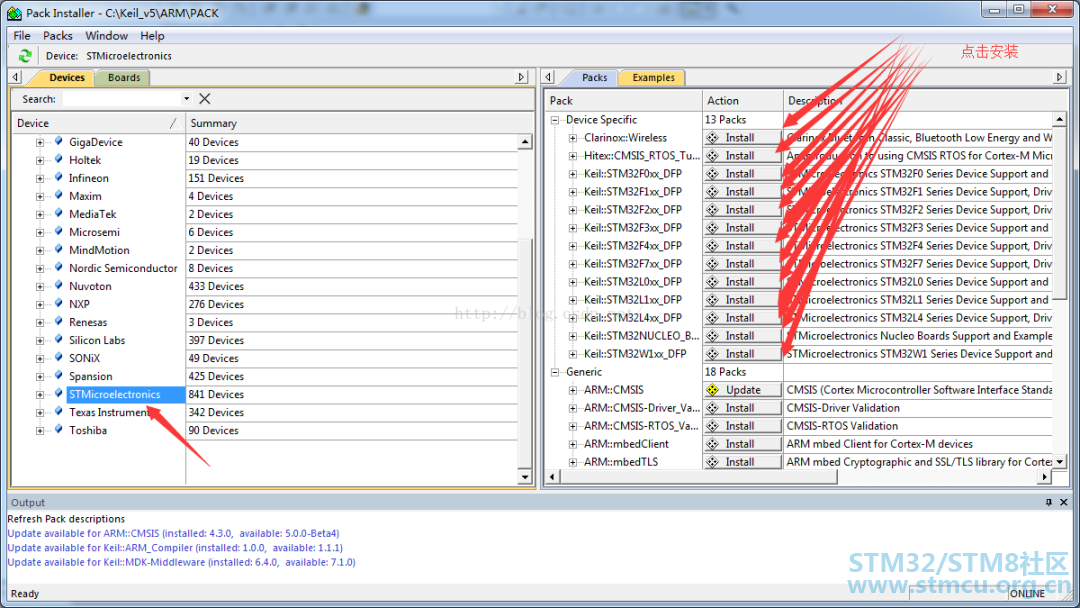Expand the Infineon vendor node
The height and width of the screenshot is (608, 1080).
click(40, 178)
